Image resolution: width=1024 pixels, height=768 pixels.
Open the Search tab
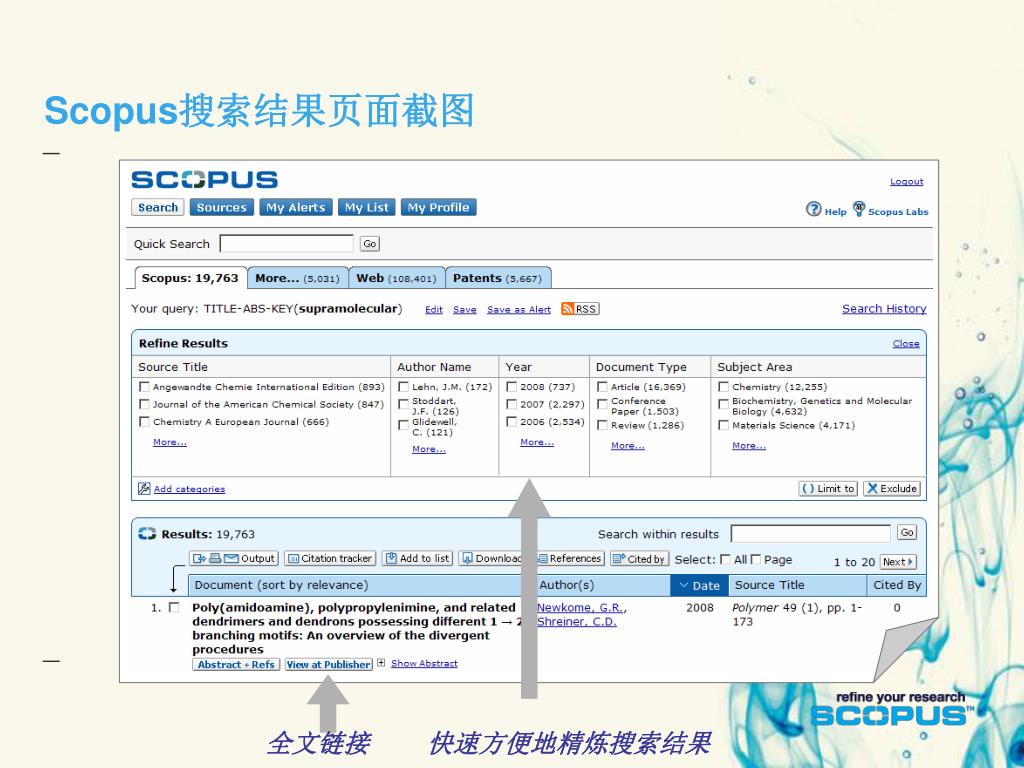pos(158,208)
